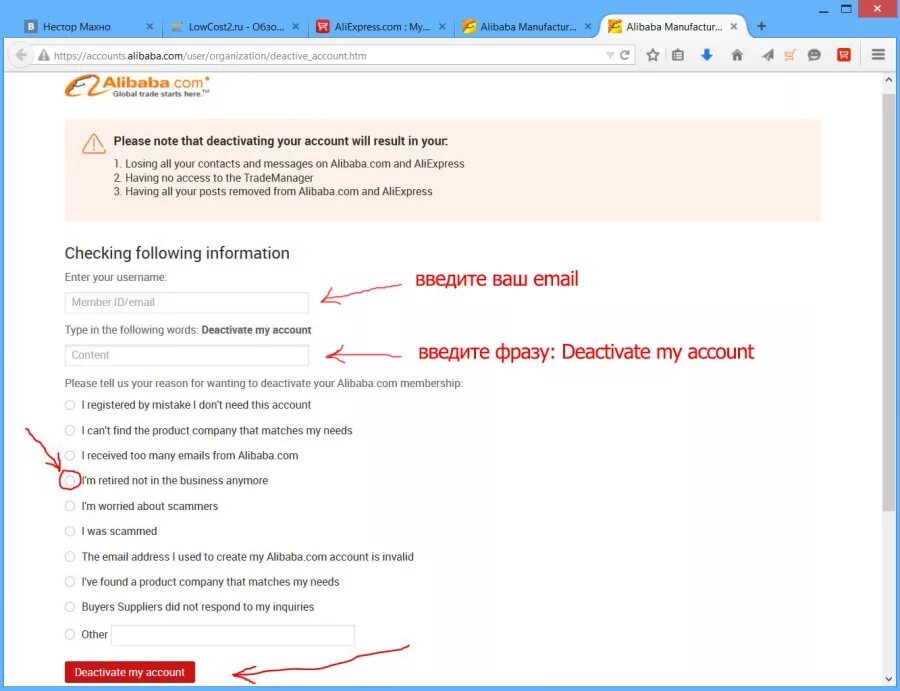The image size is (900, 691).
Task: Select 'I'm worried about scammers' option
Action: (70, 506)
